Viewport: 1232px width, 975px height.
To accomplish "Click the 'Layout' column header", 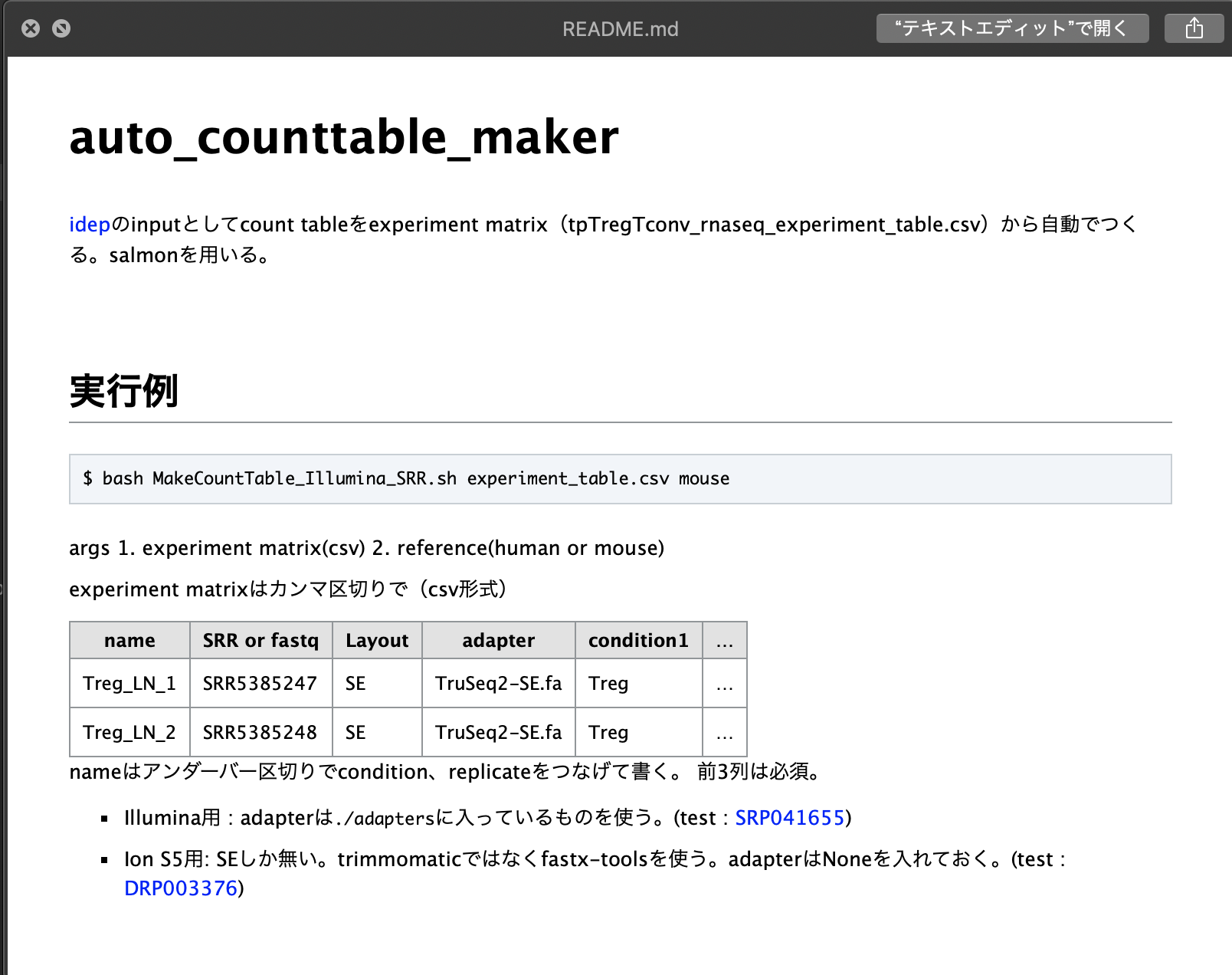I will click(377, 640).
